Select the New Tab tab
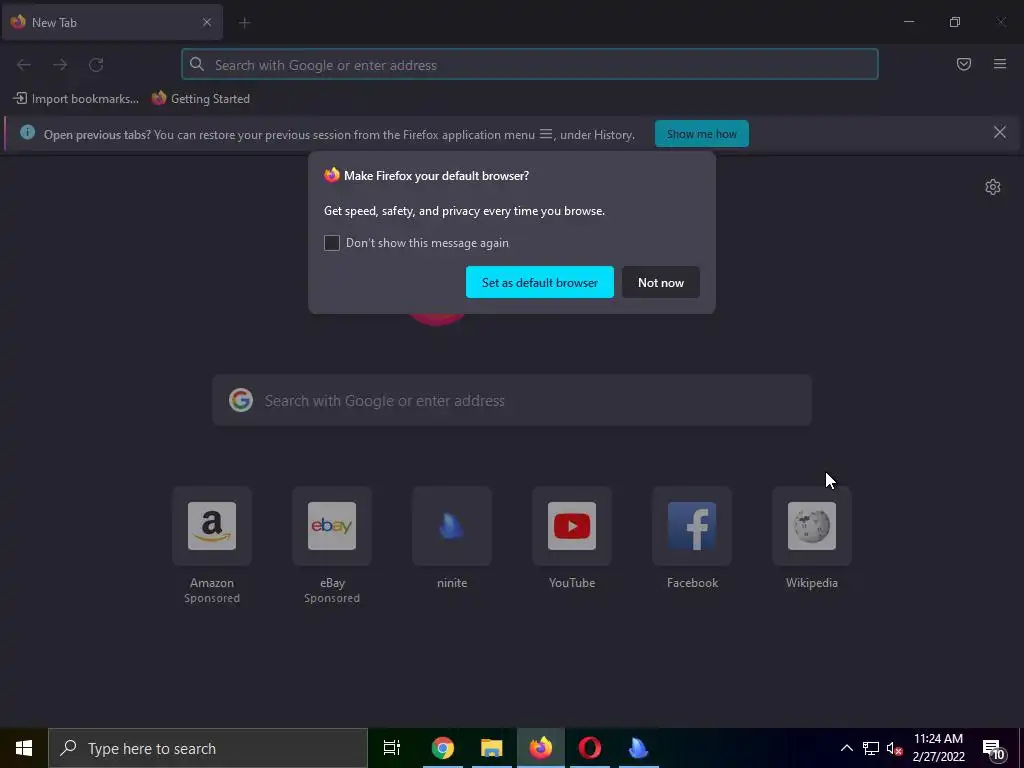Viewport: 1024px width, 768px height. (x=112, y=22)
